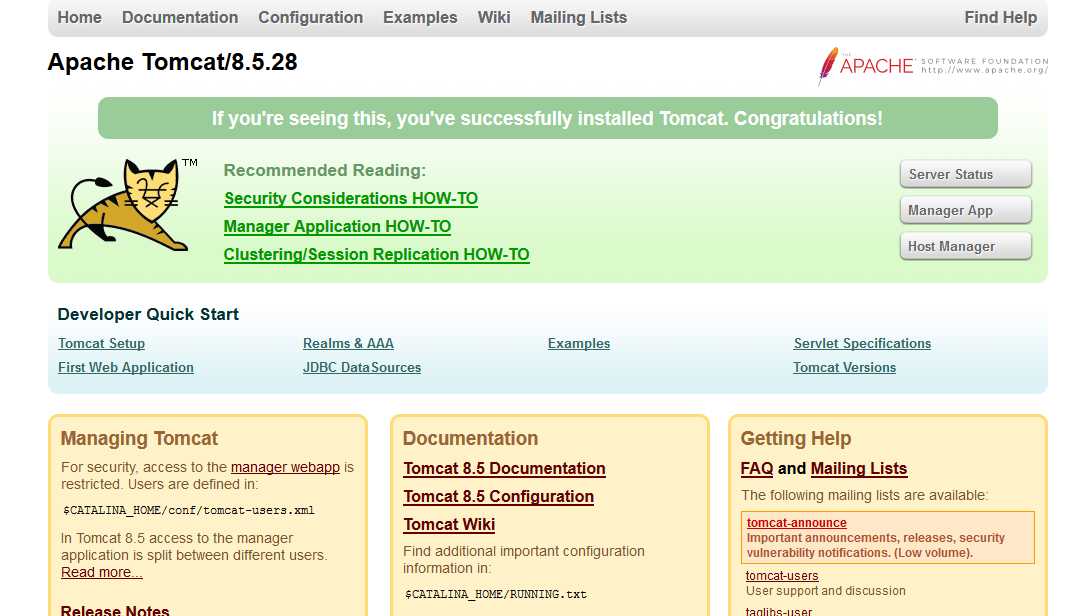Click the Recommended Reading heading
The image size is (1084, 616).
click(x=325, y=170)
